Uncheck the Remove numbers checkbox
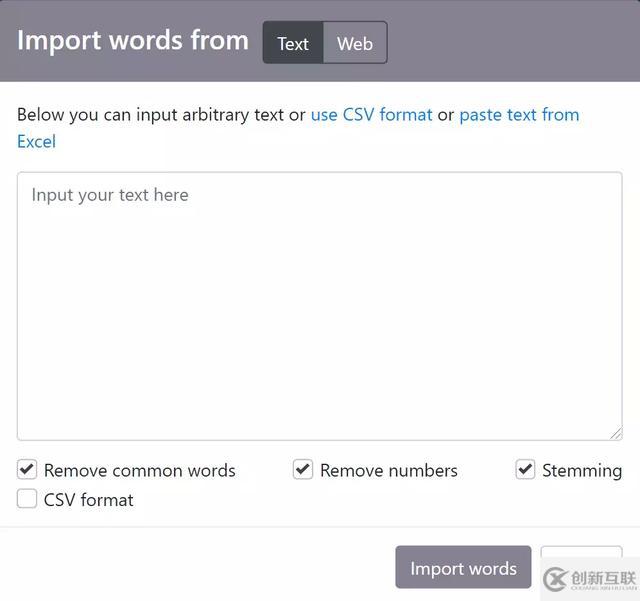Image resolution: width=640 pixels, height=601 pixels. click(303, 469)
